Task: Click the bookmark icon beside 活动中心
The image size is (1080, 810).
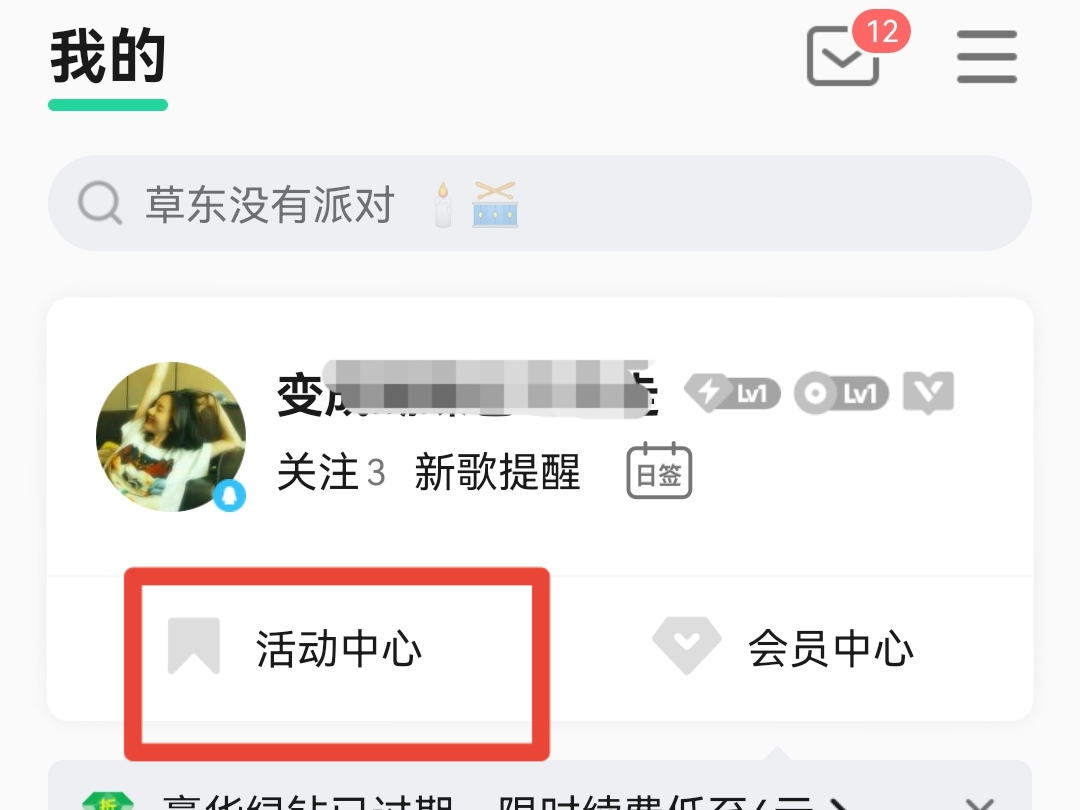Action: click(194, 646)
